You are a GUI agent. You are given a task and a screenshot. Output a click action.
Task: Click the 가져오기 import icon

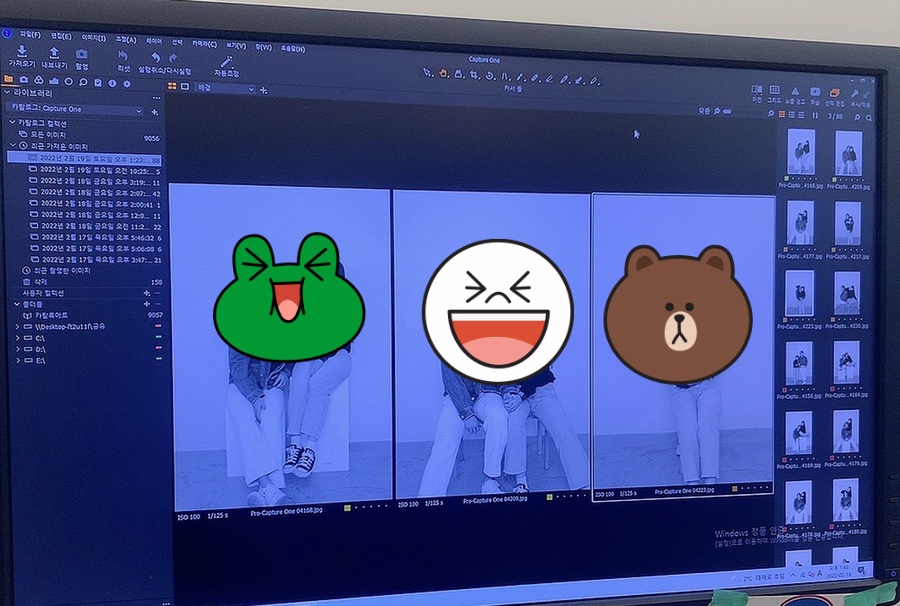coord(21,52)
